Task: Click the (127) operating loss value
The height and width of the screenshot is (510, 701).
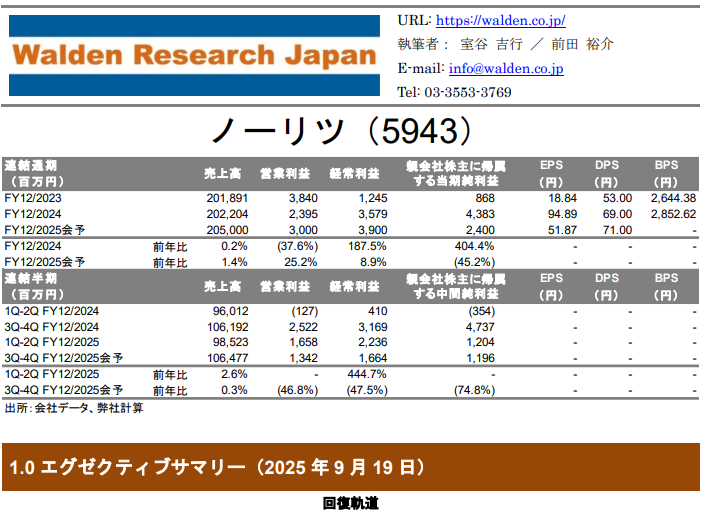Action: click(305, 311)
